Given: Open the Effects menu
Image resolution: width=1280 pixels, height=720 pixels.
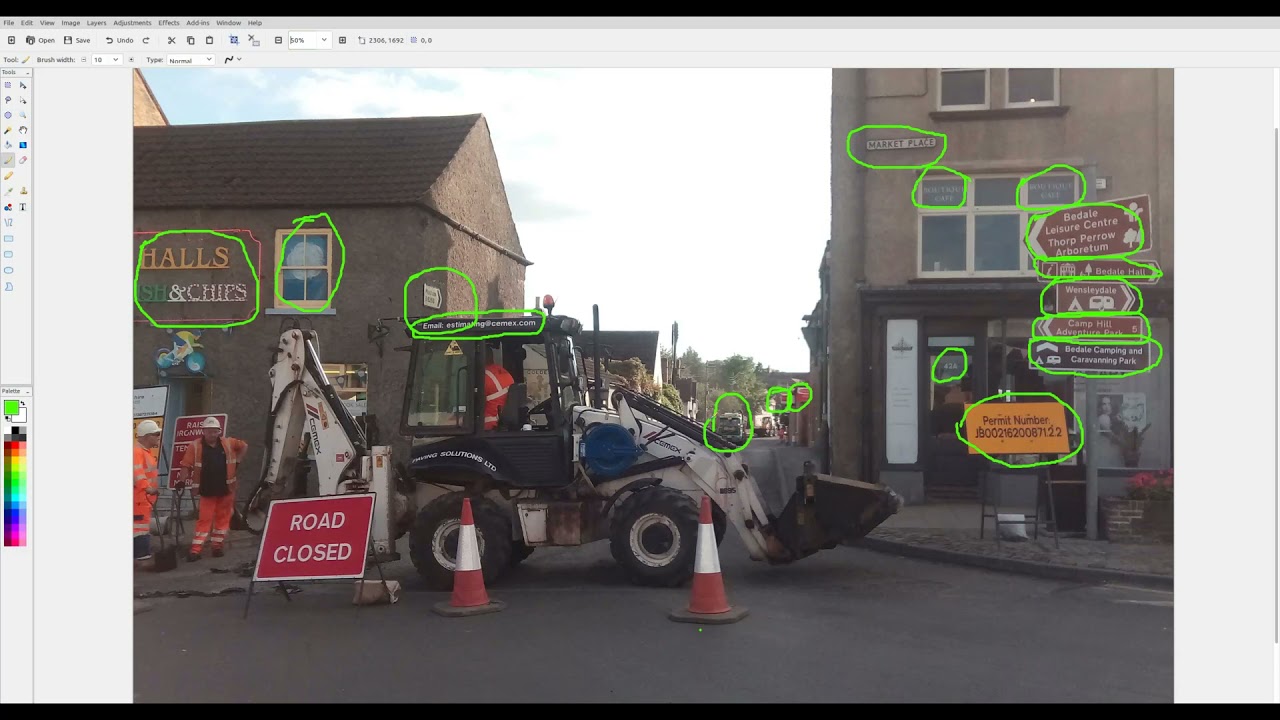Looking at the screenshot, I should [x=169, y=22].
